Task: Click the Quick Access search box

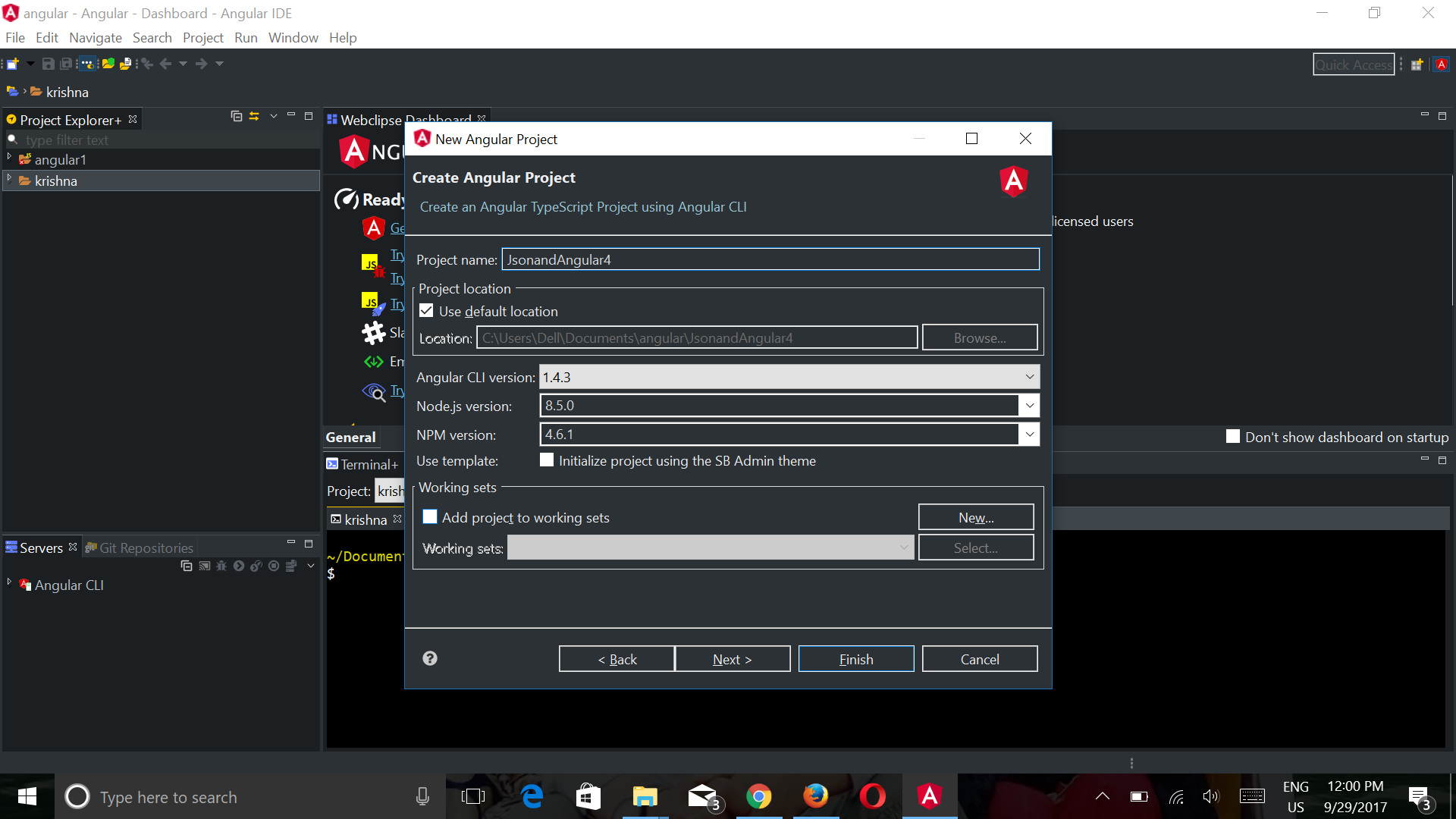Action: click(1354, 64)
